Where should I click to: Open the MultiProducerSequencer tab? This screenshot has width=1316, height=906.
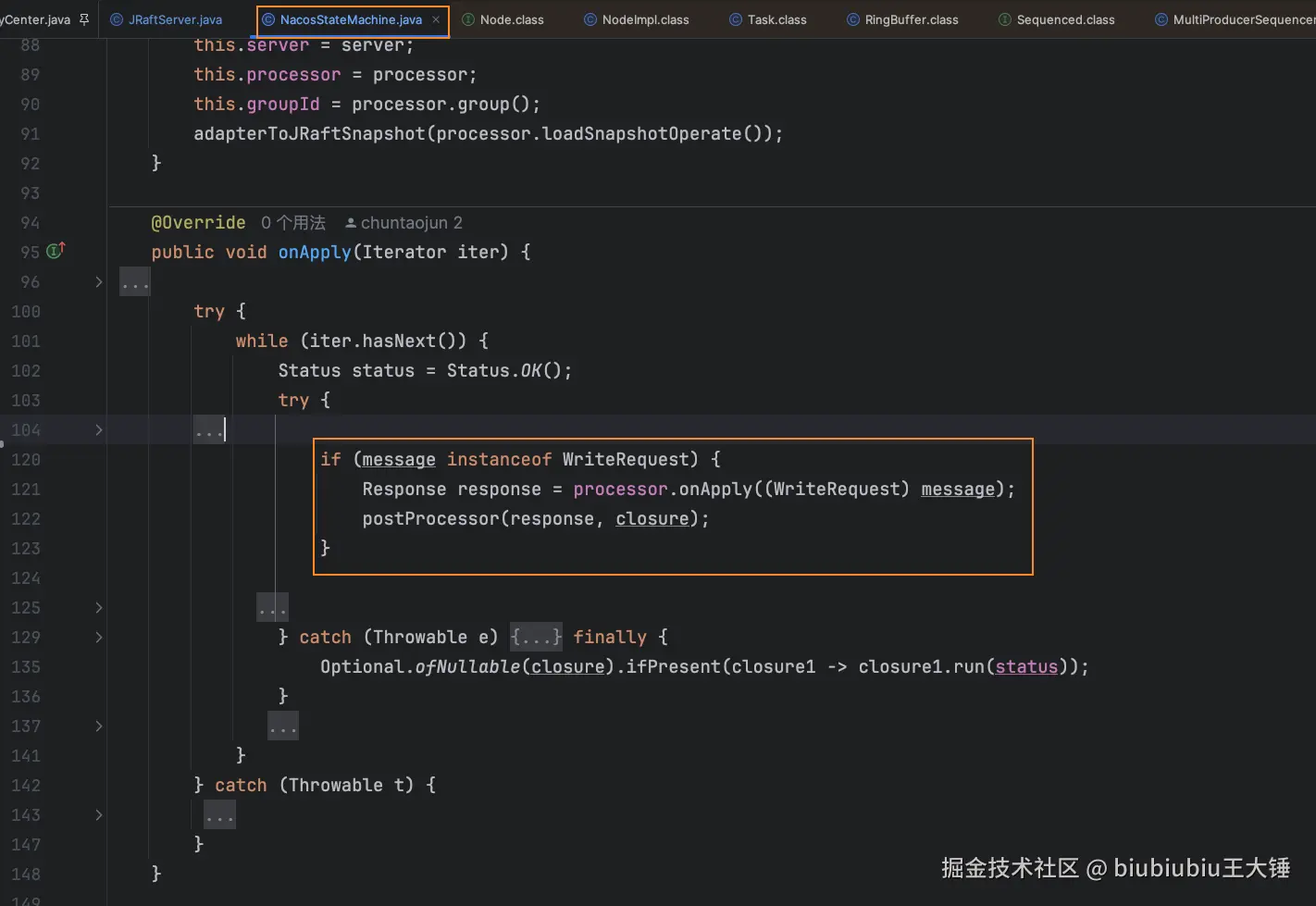[x=1235, y=19]
